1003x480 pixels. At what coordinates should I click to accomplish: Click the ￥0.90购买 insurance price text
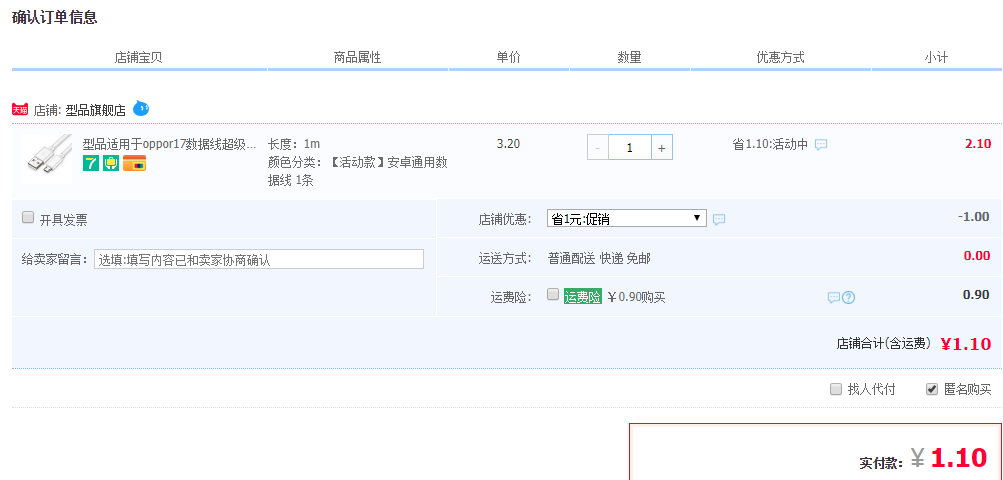point(636,297)
